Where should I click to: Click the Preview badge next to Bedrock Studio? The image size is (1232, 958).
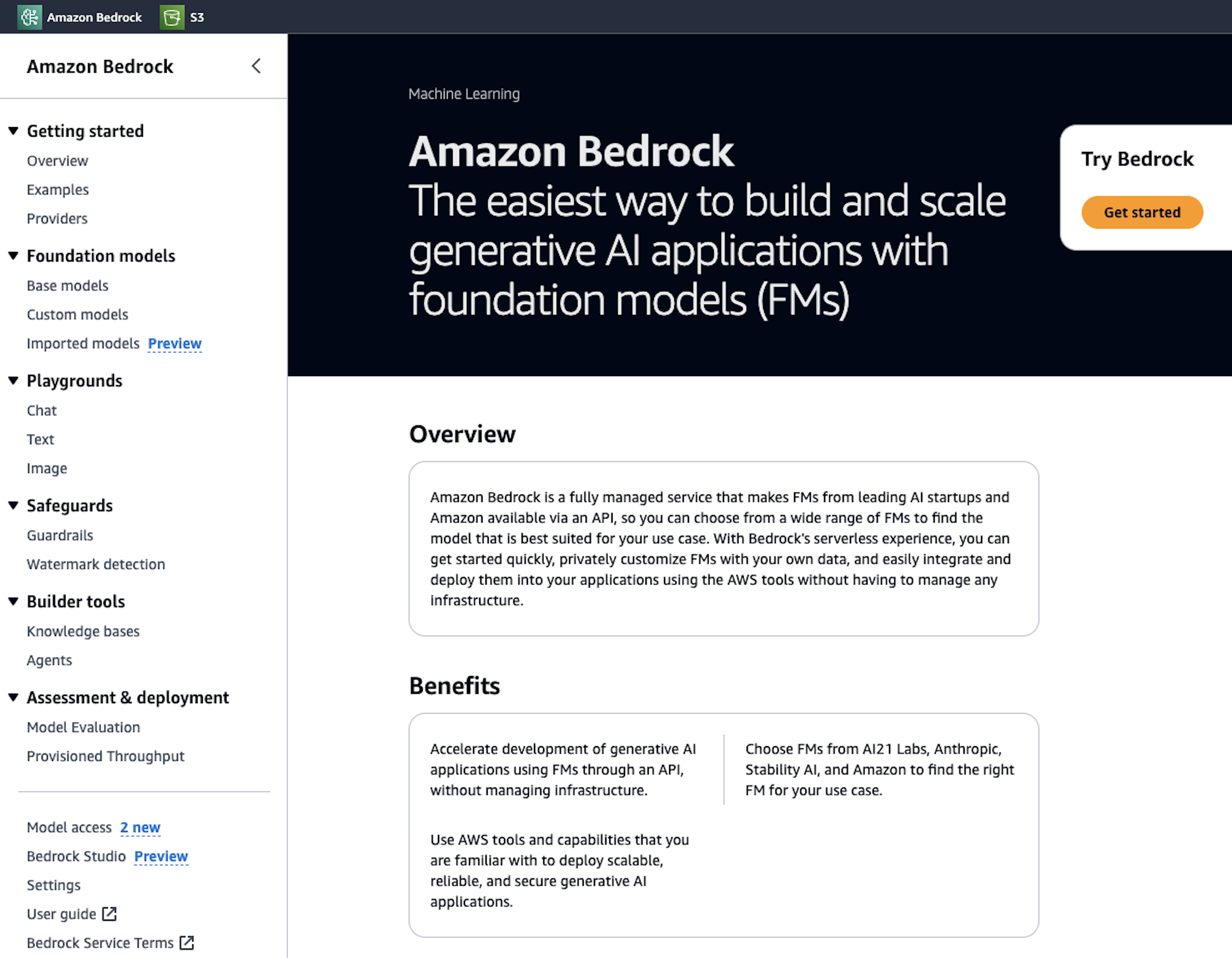tap(161, 856)
